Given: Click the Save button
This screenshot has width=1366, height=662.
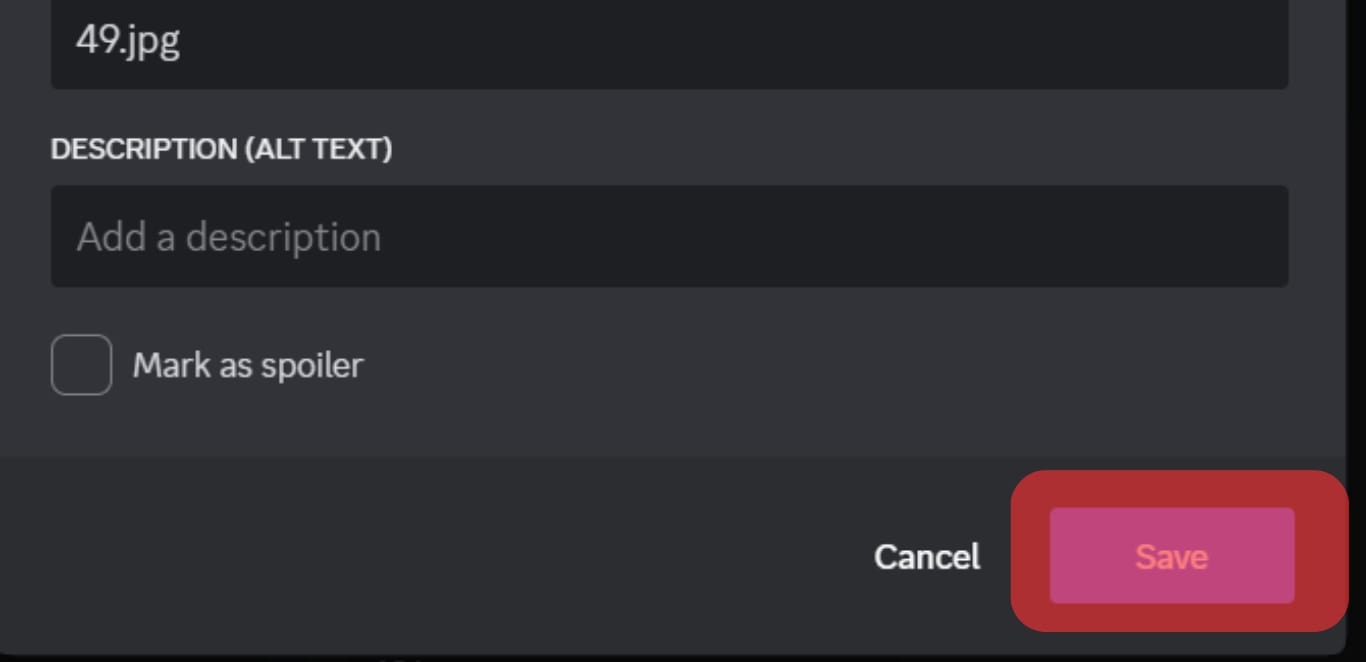Looking at the screenshot, I should [x=1171, y=555].
